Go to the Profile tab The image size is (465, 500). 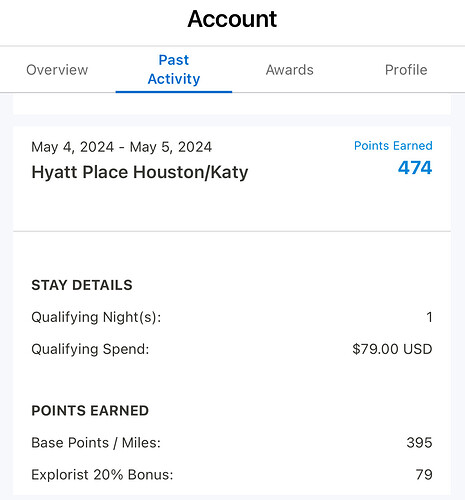(406, 70)
